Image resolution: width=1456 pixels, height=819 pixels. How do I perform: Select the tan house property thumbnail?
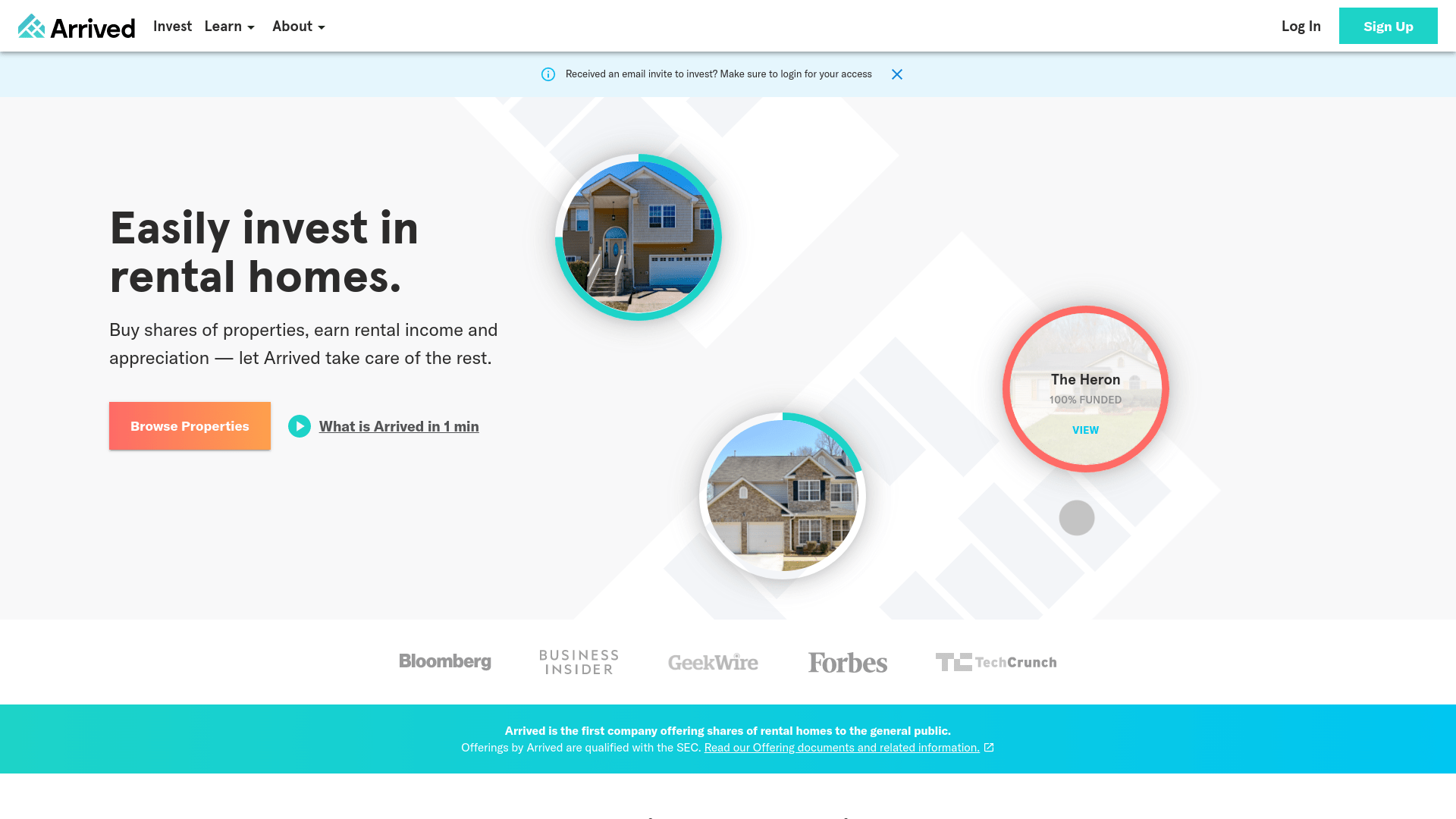point(639,237)
